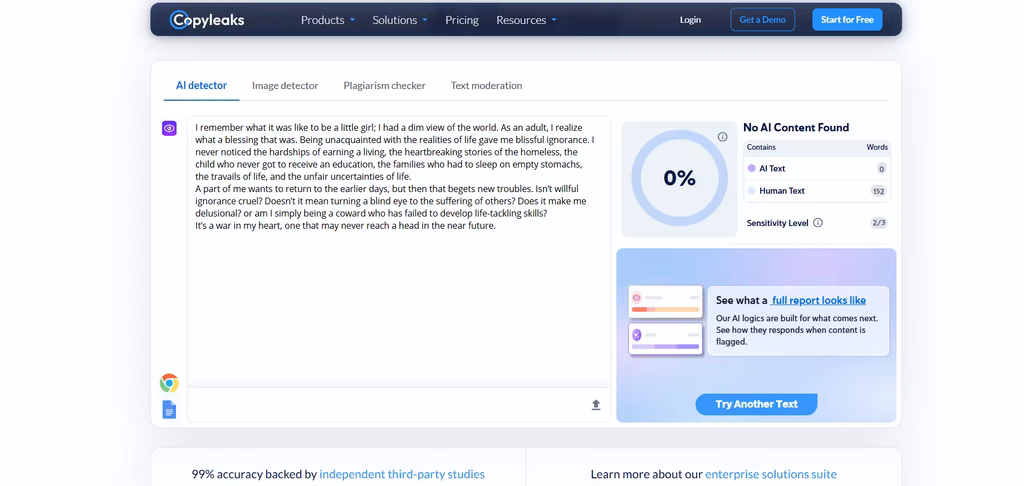Switch to the Plagiarism checker tab
Screen dimensions: 1024x486
coord(384,86)
